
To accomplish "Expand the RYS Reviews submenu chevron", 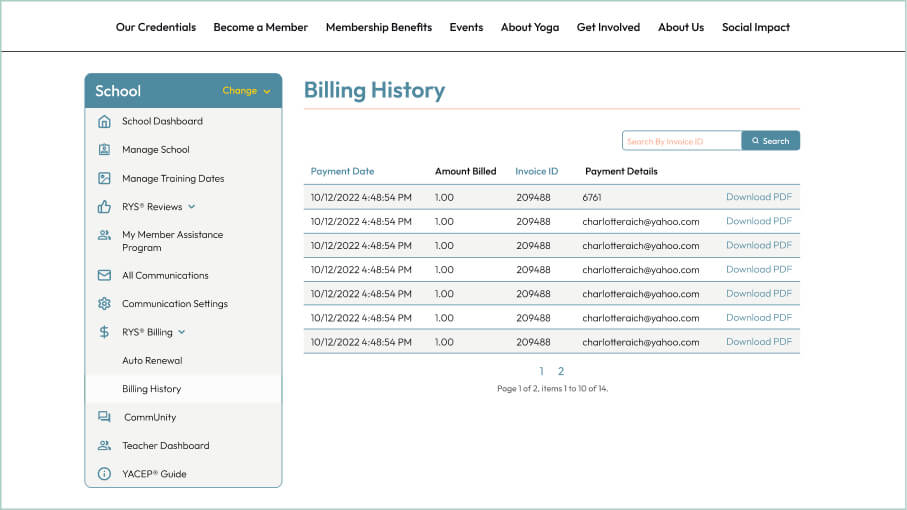I will click(192, 207).
